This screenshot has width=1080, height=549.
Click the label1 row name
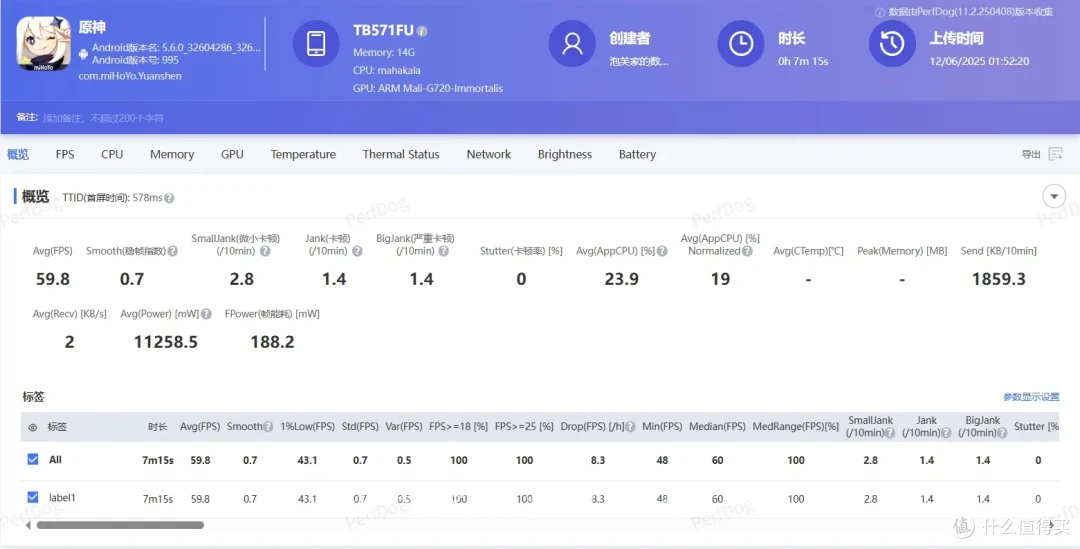click(62, 497)
